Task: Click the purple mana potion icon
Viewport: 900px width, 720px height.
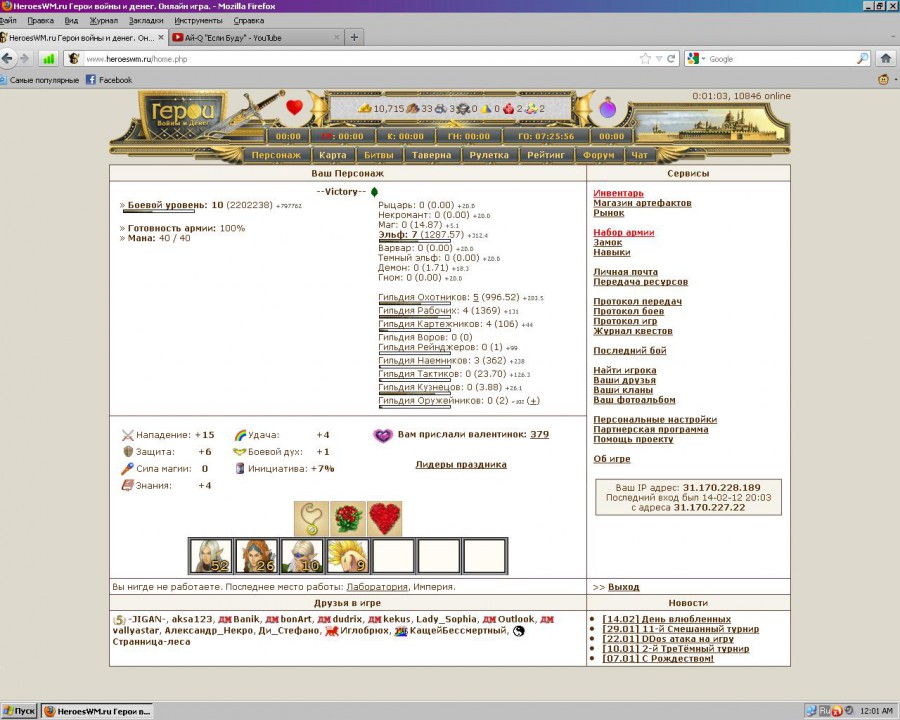Action: click(608, 108)
